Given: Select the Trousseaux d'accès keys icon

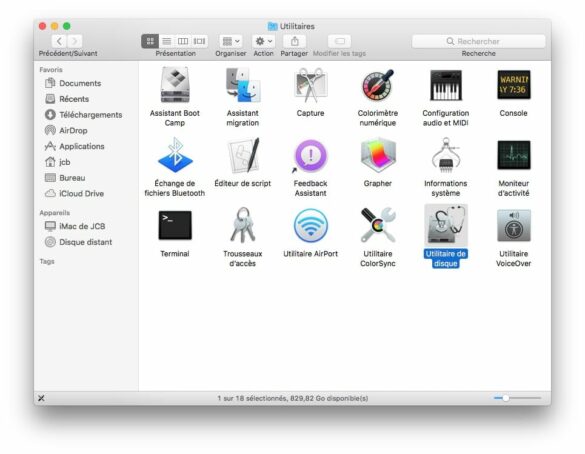Looking at the screenshot, I should point(243,225).
